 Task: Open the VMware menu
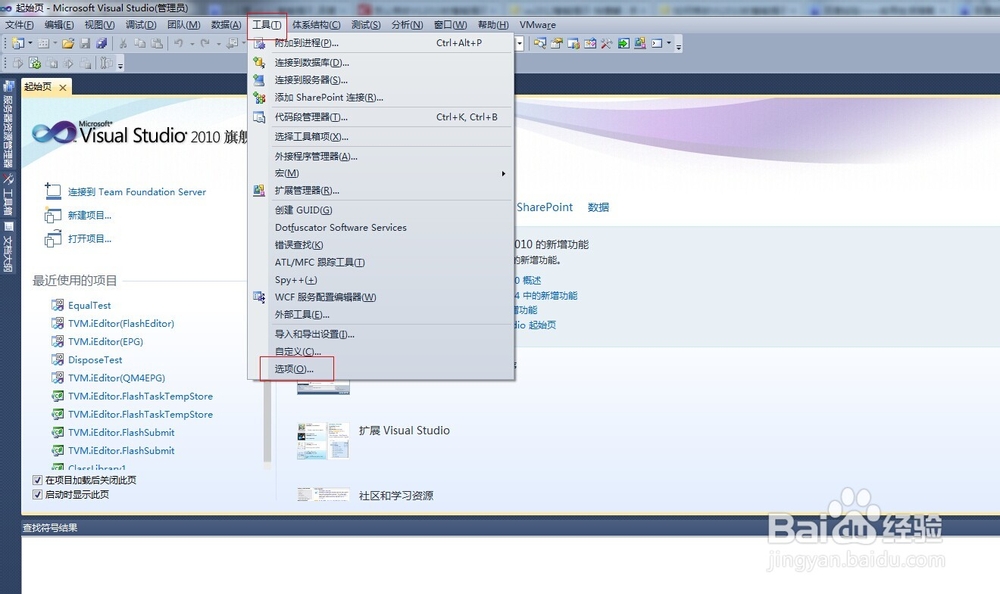point(538,25)
